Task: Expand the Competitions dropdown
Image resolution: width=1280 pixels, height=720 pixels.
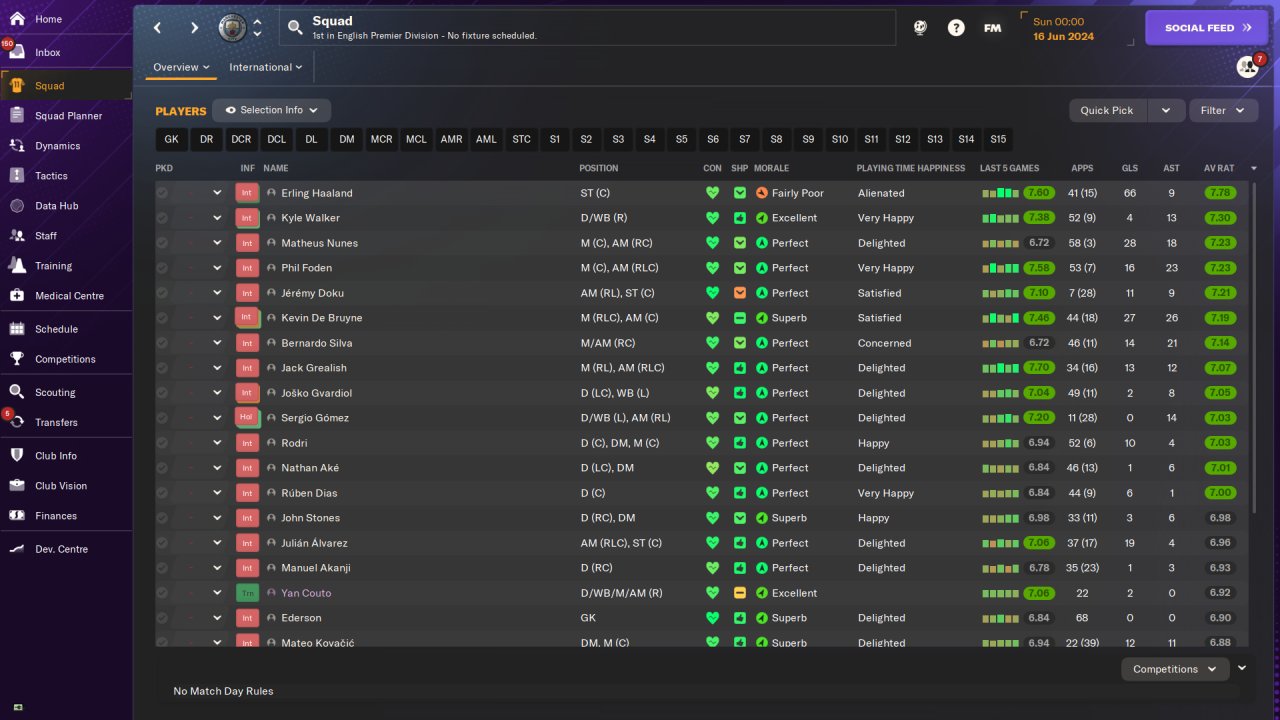Action: click(1175, 669)
